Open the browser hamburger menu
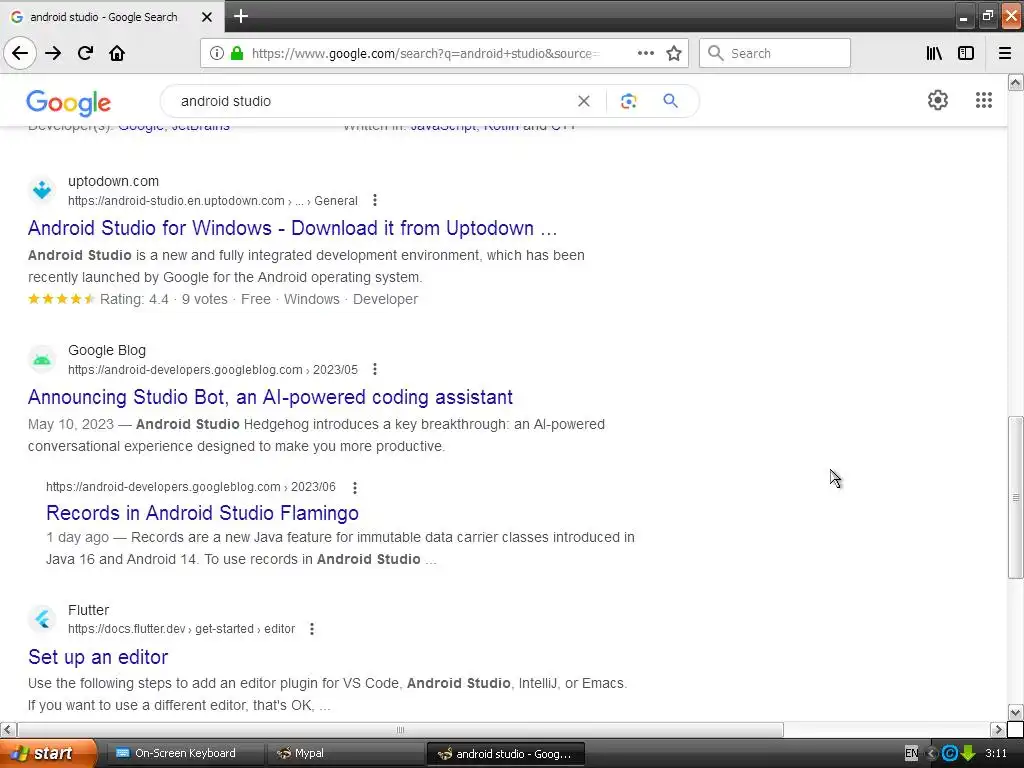 pyautogui.click(x=1005, y=53)
